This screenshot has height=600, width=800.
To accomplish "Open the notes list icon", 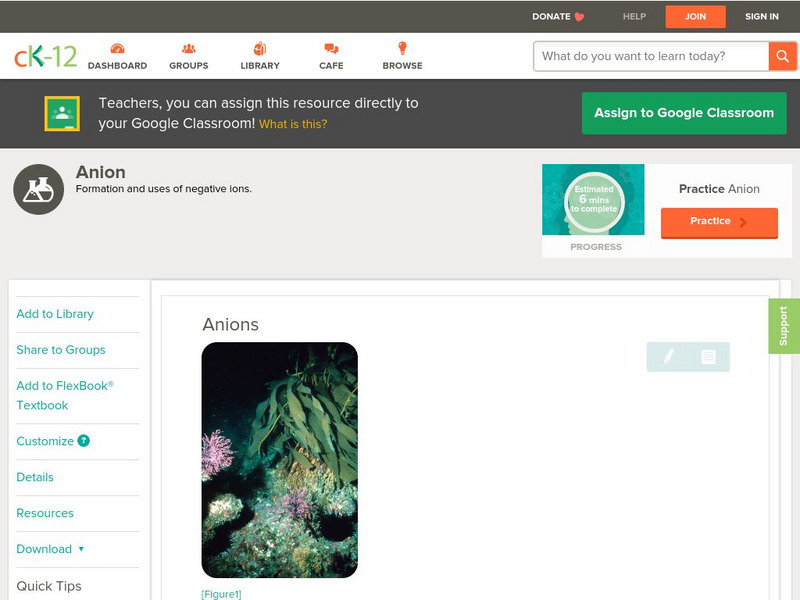I will point(708,357).
